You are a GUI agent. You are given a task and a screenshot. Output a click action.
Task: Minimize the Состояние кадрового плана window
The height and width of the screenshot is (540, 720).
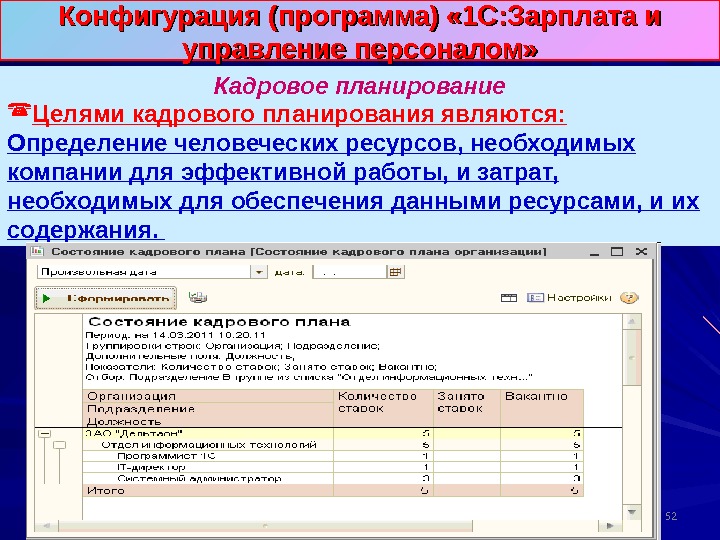click(595, 252)
